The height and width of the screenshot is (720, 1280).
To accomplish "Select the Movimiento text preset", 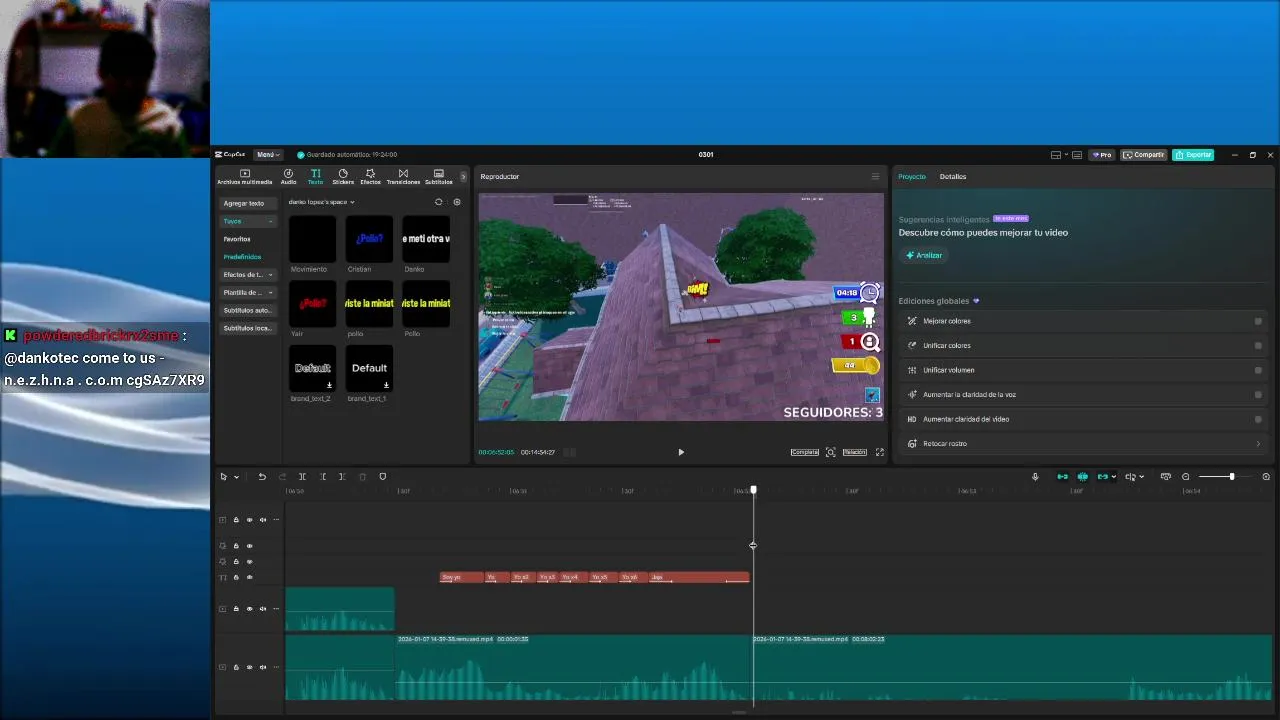I will click(x=312, y=238).
